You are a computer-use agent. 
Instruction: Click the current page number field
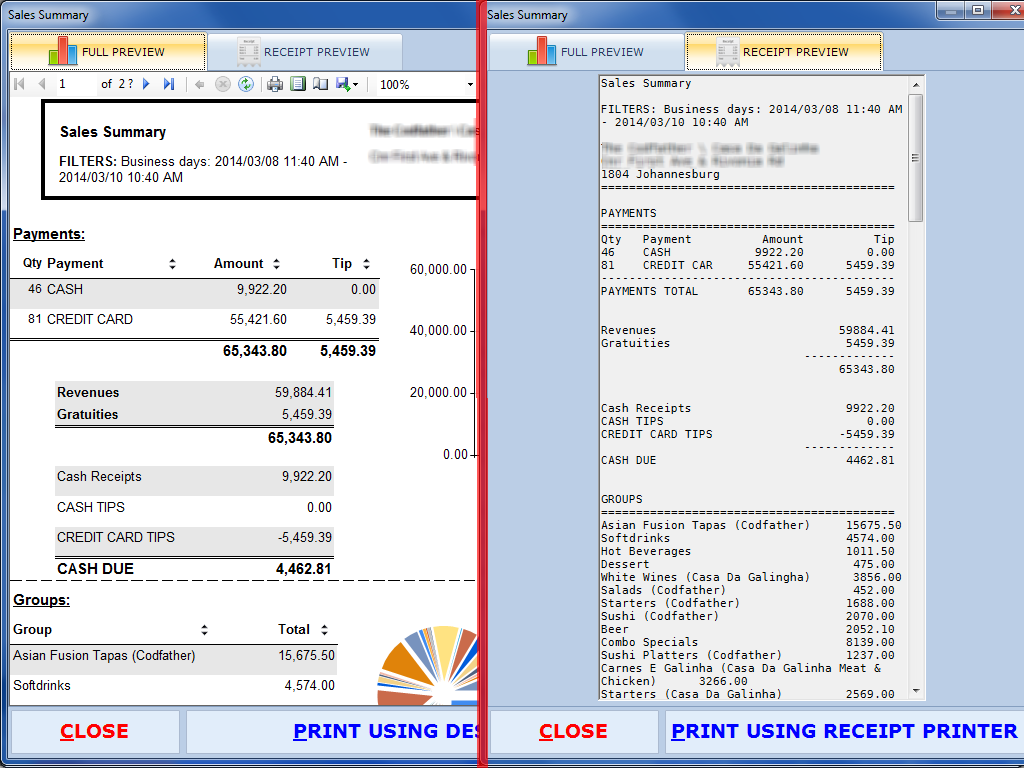coord(75,85)
